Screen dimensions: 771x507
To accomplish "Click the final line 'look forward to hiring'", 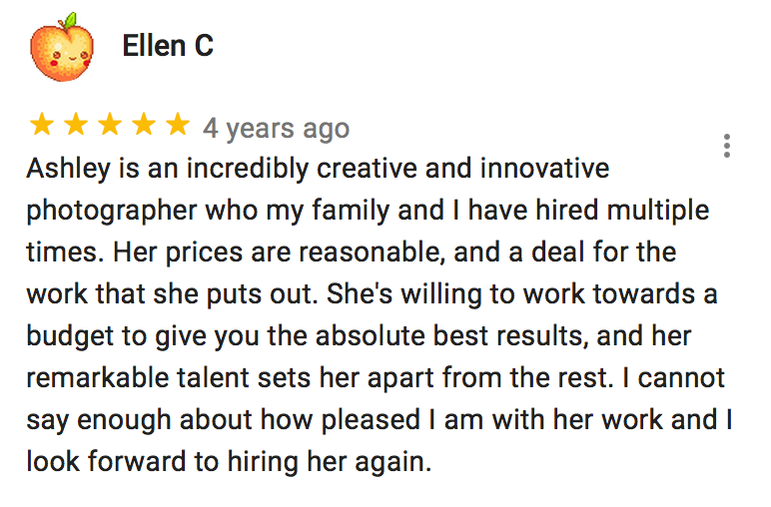I will click(x=162, y=462).
